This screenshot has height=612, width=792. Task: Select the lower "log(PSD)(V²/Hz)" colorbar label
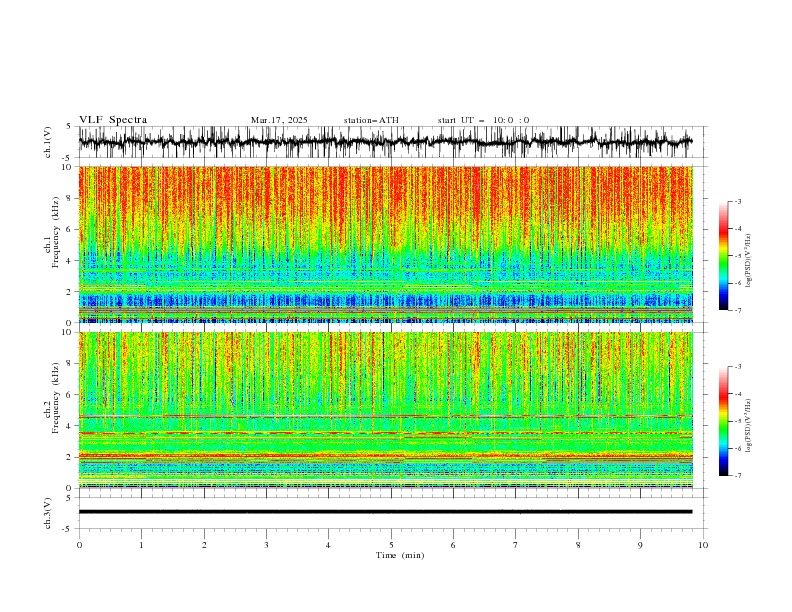tap(748, 425)
